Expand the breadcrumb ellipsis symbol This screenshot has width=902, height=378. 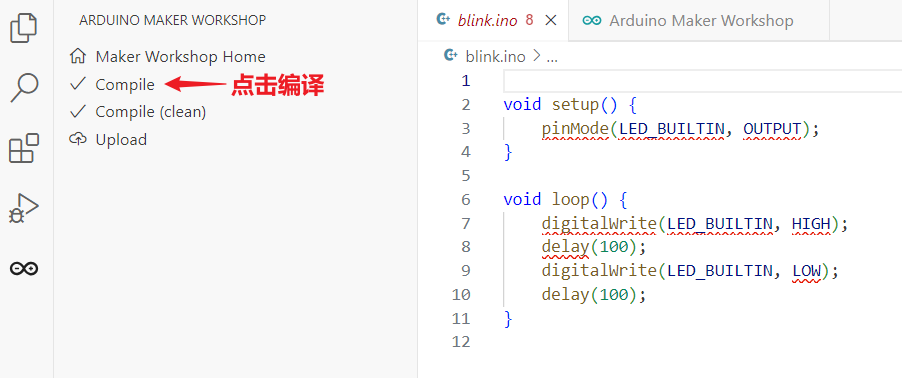pos(552,57)
